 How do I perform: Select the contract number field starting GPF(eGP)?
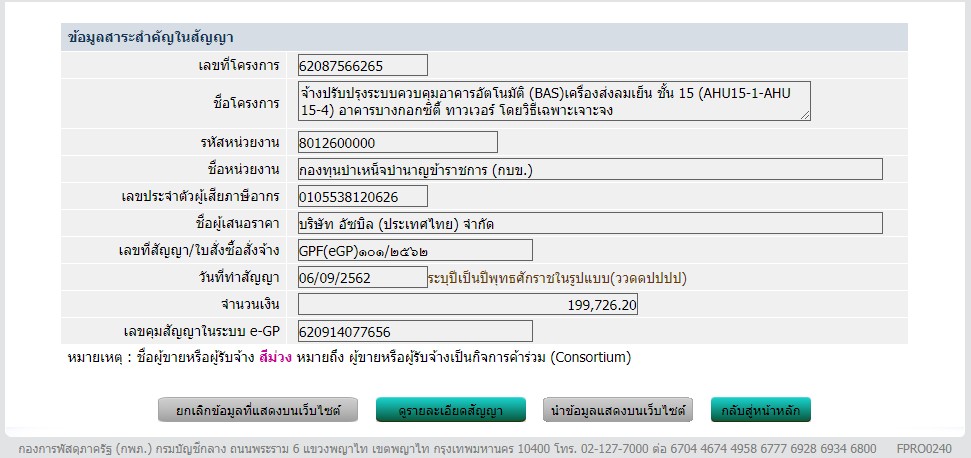click(414, 250)
